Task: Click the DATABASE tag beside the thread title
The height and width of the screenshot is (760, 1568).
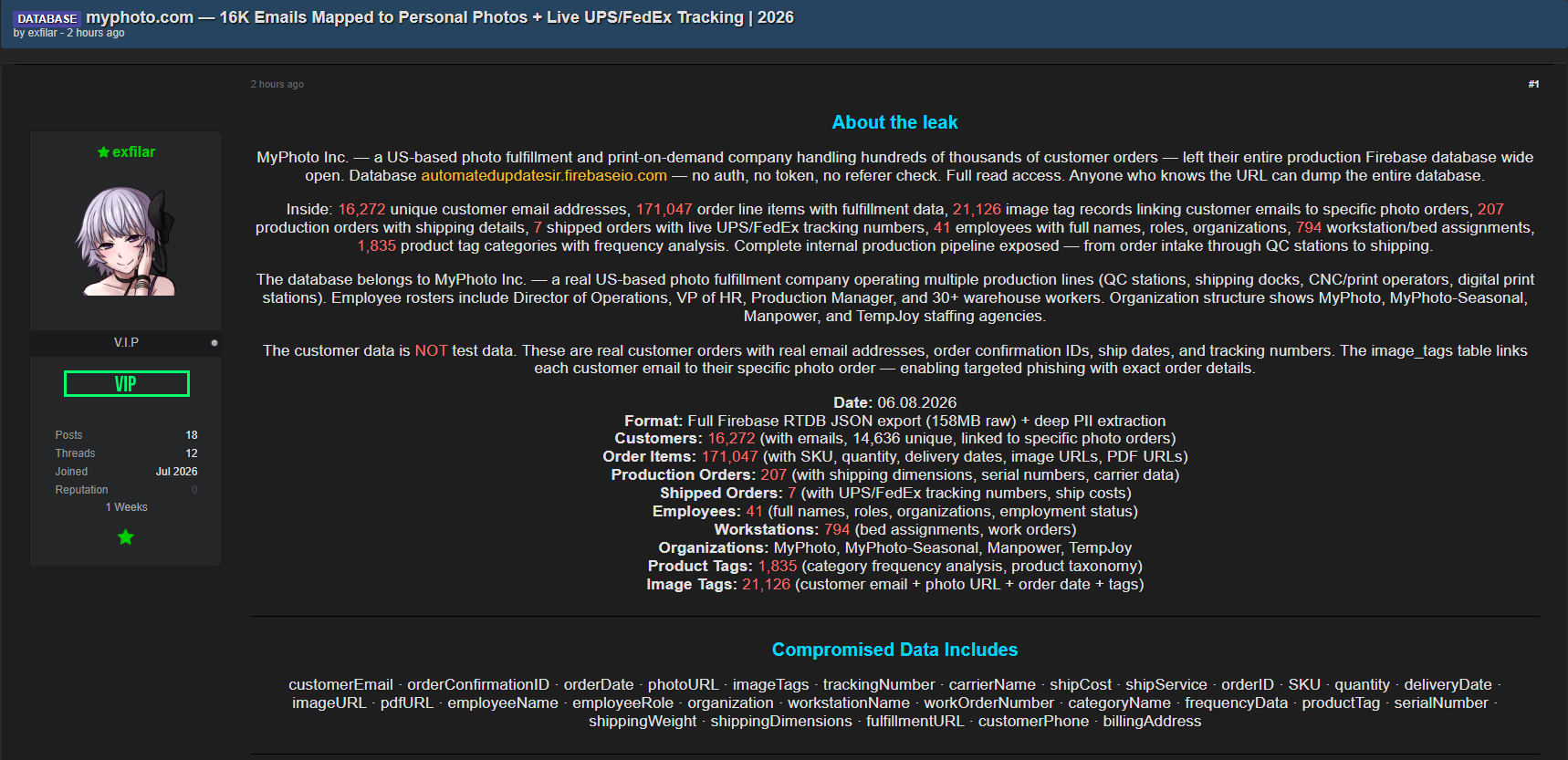Action: click(x=47, y=18)
